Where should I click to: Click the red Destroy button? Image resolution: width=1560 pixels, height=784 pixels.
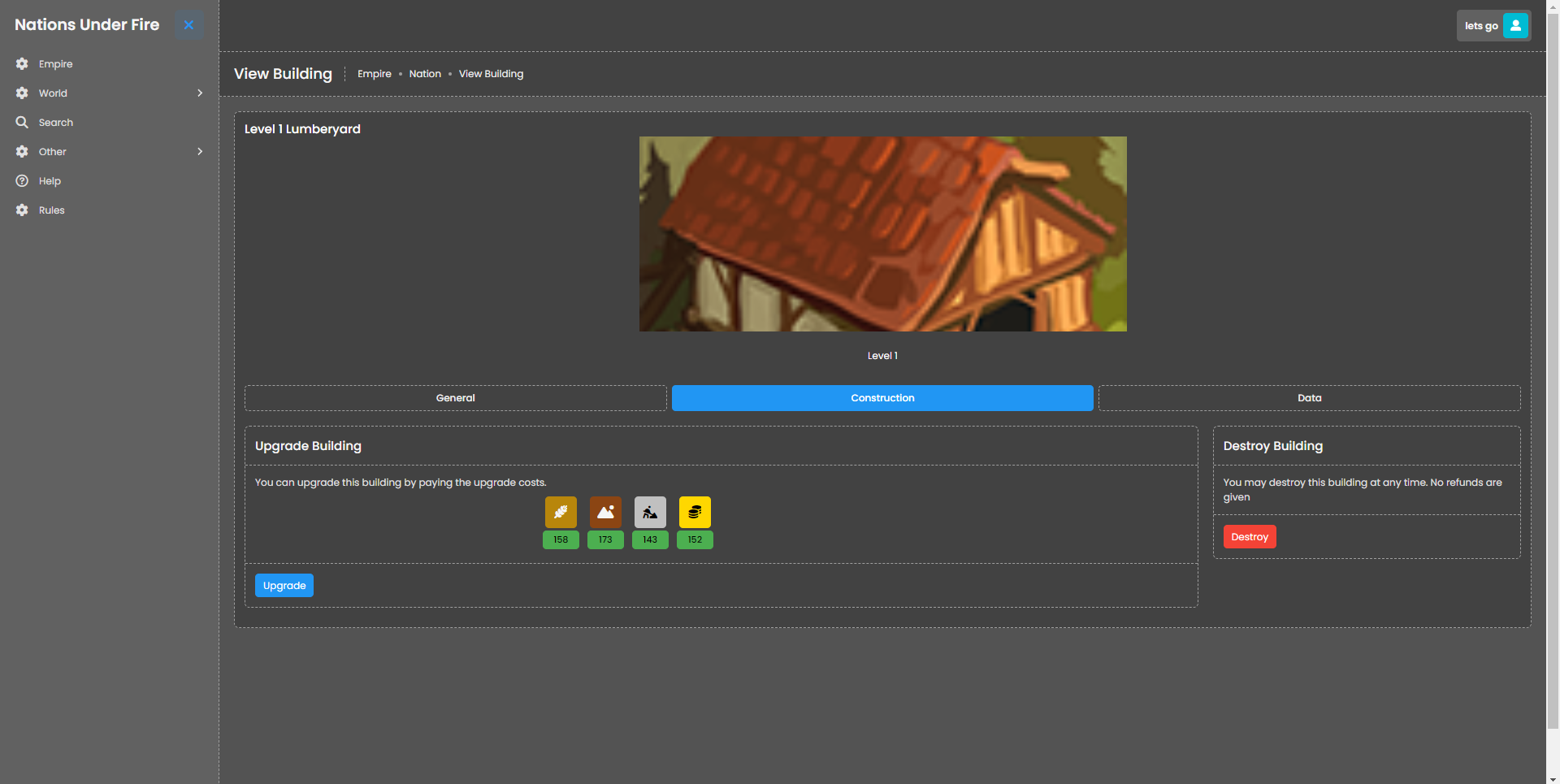pos(1250,537)
